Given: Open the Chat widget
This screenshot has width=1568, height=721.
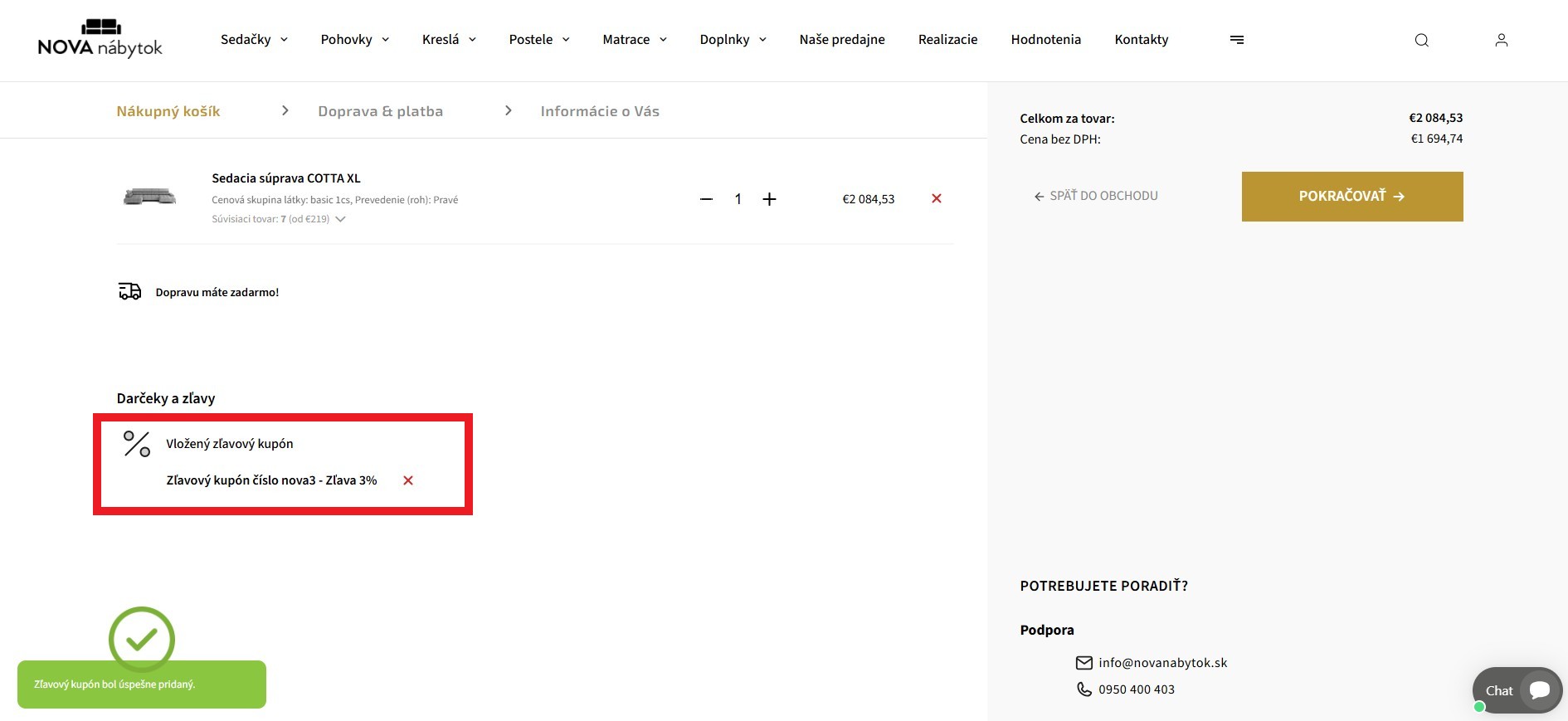Looking at the screenshot, I should pyautogui.click(x=1517, y=690).
